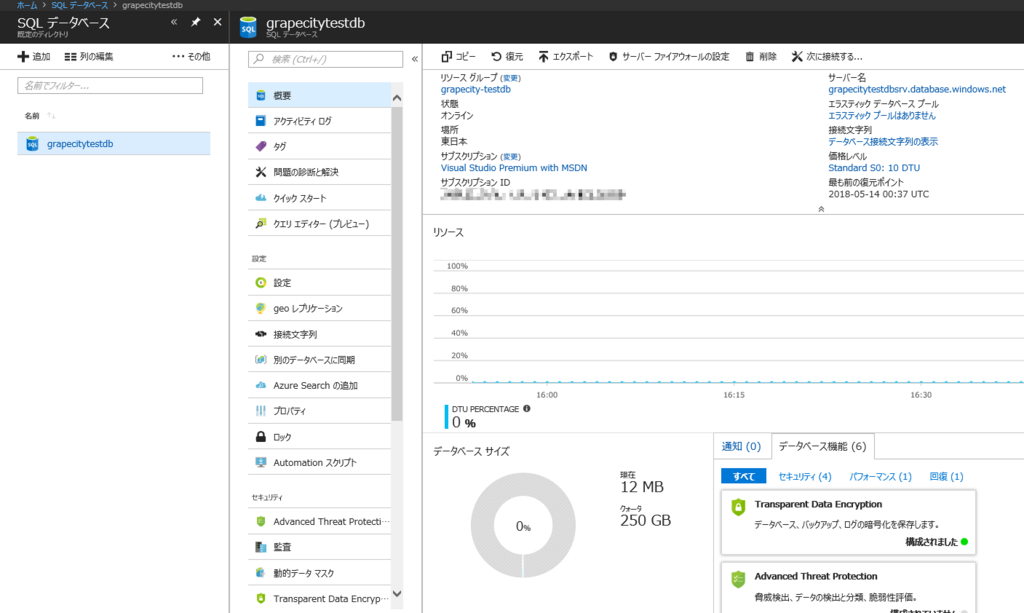
Task: Click the DTU PERCENTAGE info icon
Action: (x=526, y=409)
